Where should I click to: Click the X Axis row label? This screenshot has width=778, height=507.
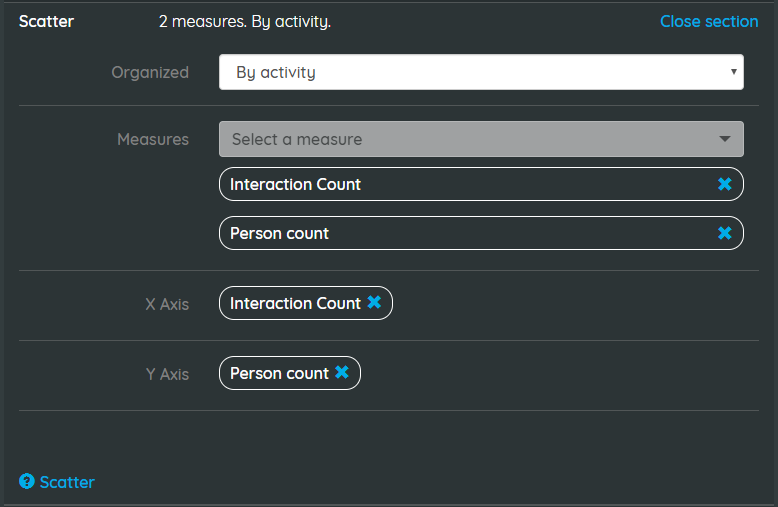(167, 304)
